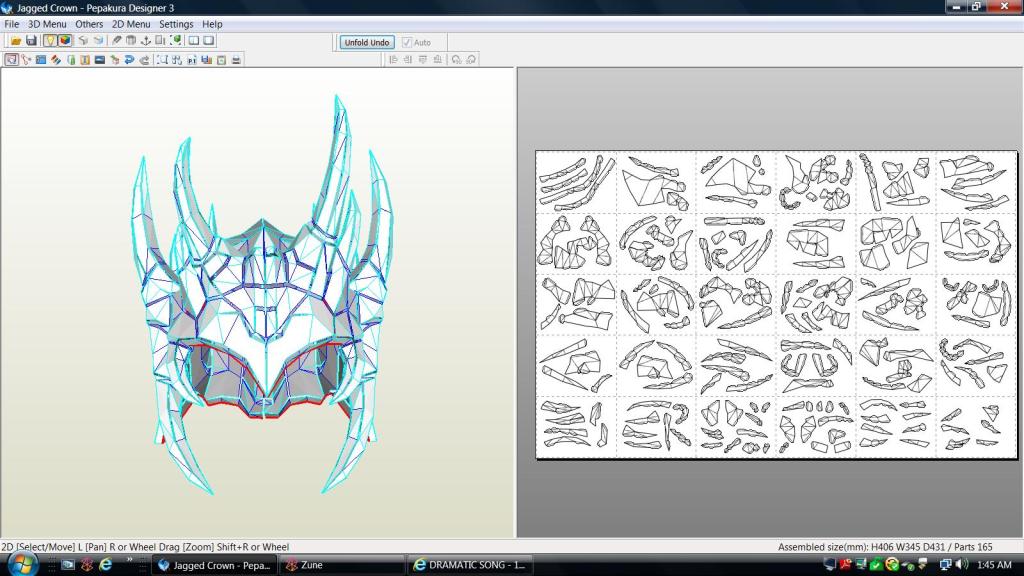The image size is (1024, 576).
Task: Click the blue window panel tool icon
Action: click(x=40, y=60)
